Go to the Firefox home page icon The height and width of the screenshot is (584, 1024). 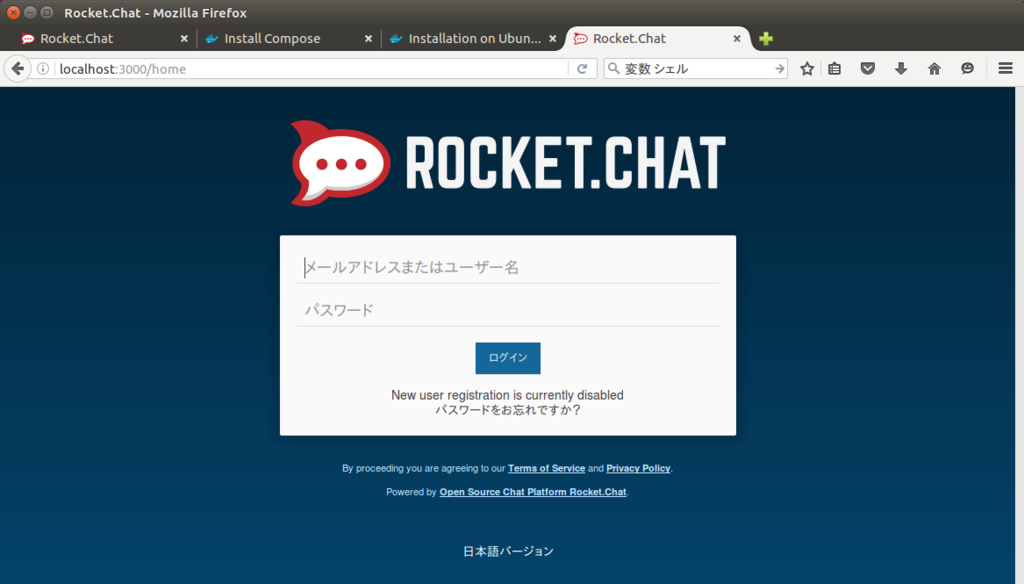(935, 69)
